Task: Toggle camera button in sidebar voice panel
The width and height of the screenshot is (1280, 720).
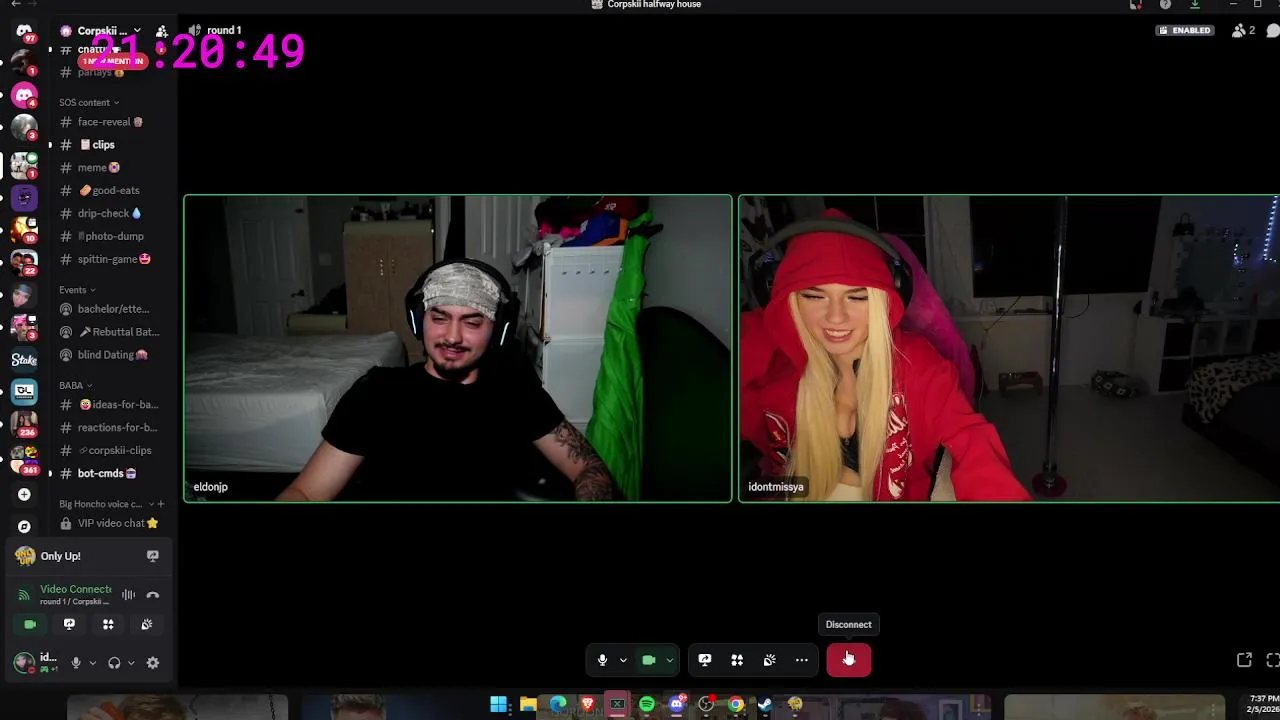Action: pyautogui.click(x=30, y=624)
